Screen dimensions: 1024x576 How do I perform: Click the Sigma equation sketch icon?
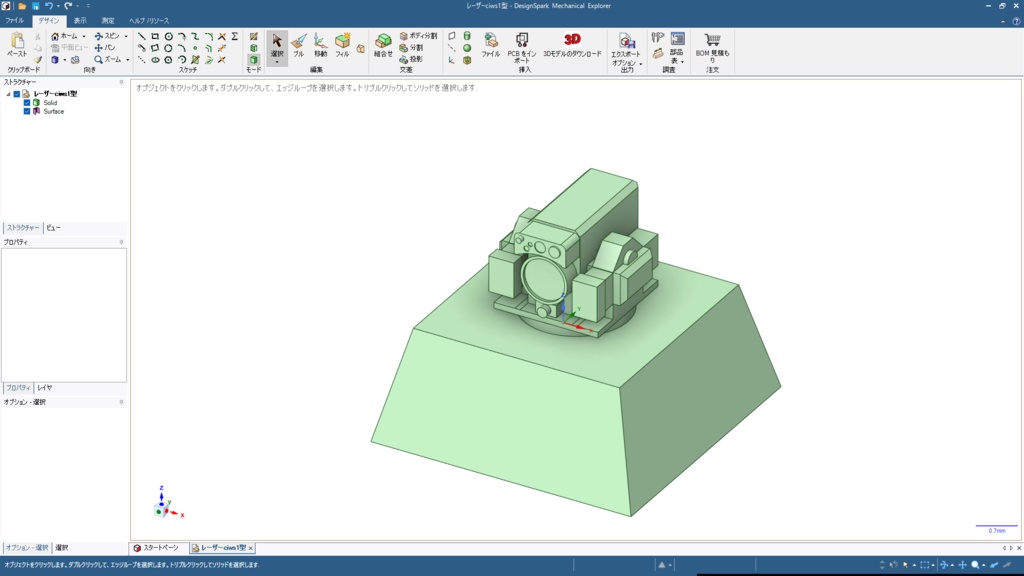click(234, 36)
